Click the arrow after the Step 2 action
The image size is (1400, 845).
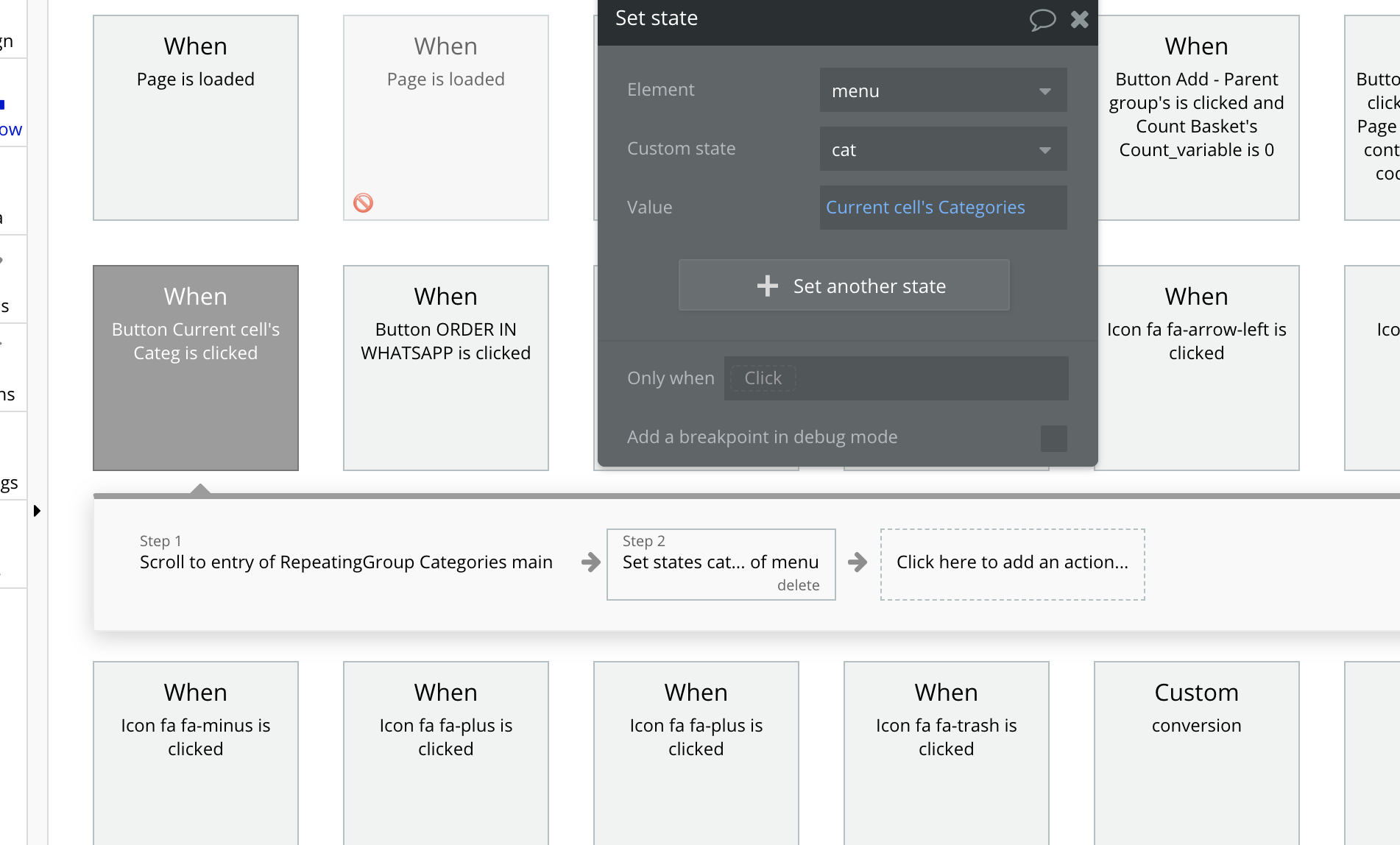tap(857, 563)
